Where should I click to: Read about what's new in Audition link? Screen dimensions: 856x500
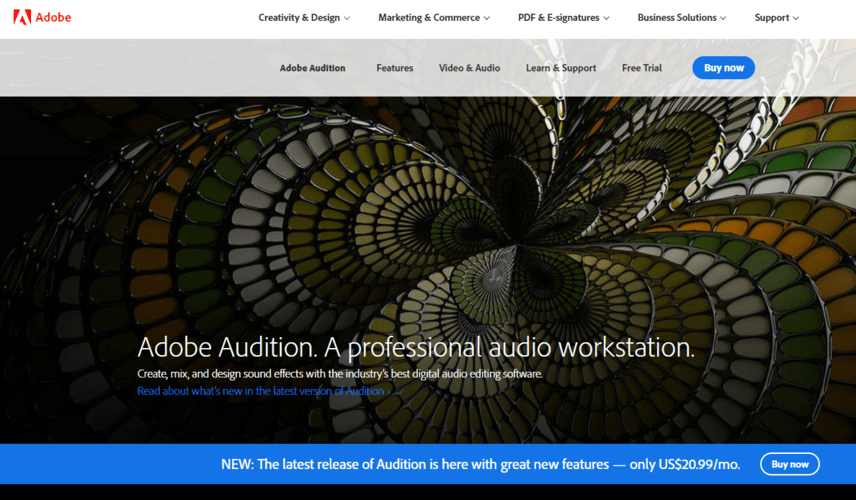point(264,391)
